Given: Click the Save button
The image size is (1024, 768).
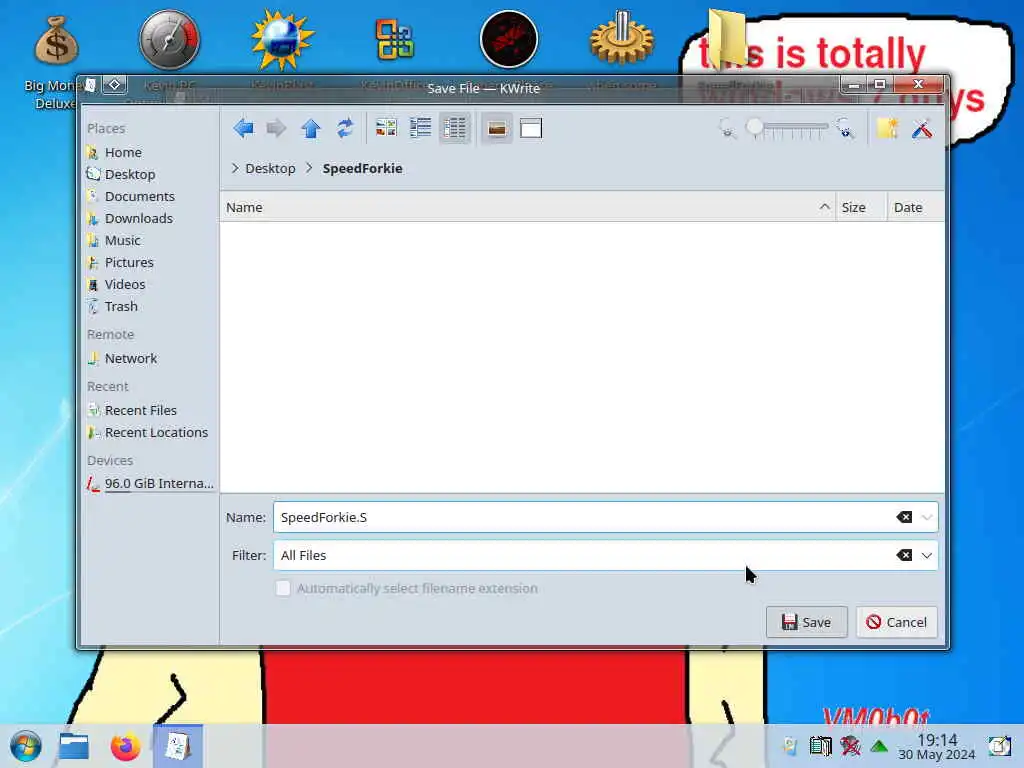Looking at the screenshot, I should (x=806, y=622).
